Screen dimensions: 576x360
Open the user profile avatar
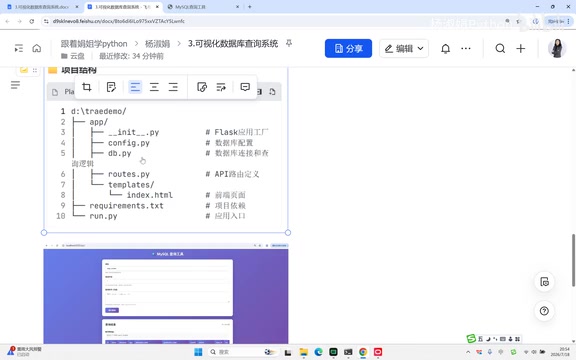pyautogui.click(x=557, y=48)
